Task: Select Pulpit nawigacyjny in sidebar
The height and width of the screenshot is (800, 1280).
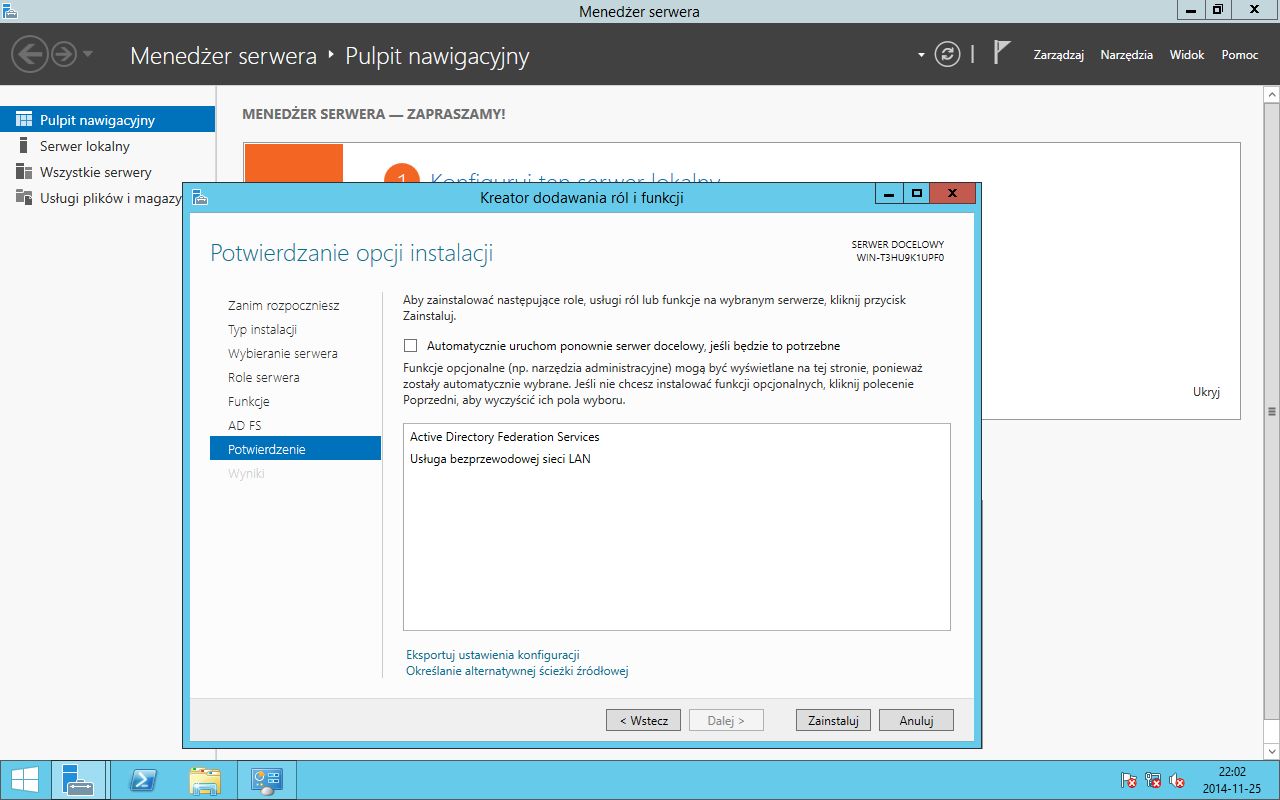Action: click(107, 120)
